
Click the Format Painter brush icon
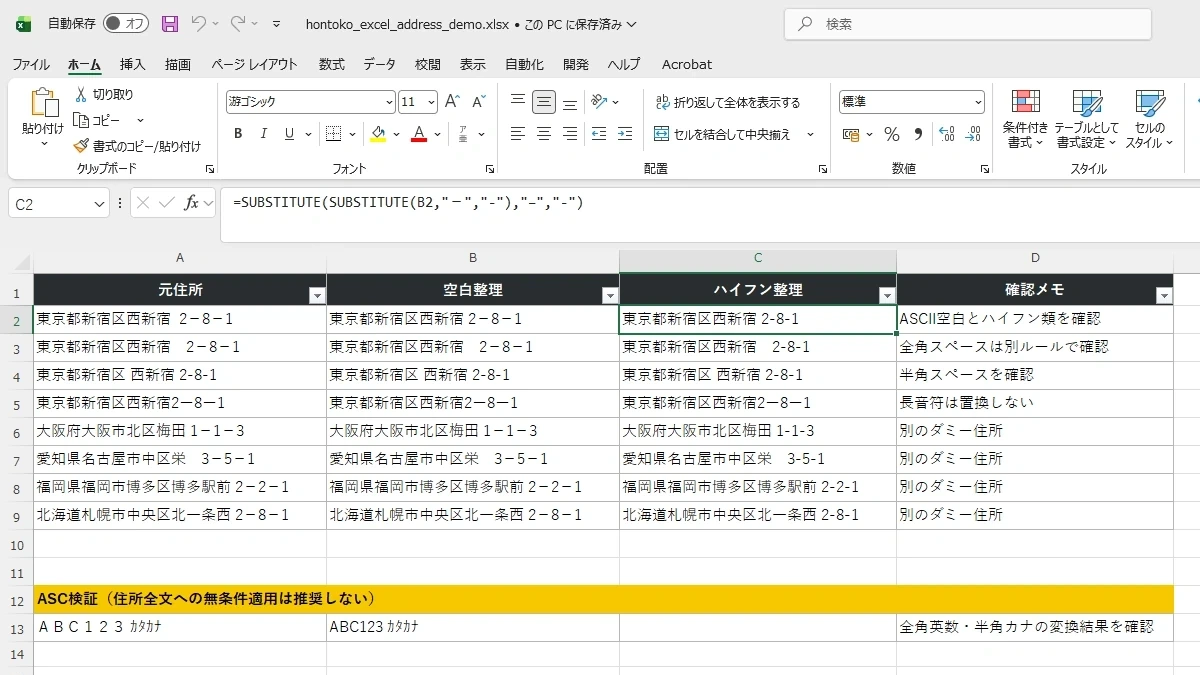(82, 146)
